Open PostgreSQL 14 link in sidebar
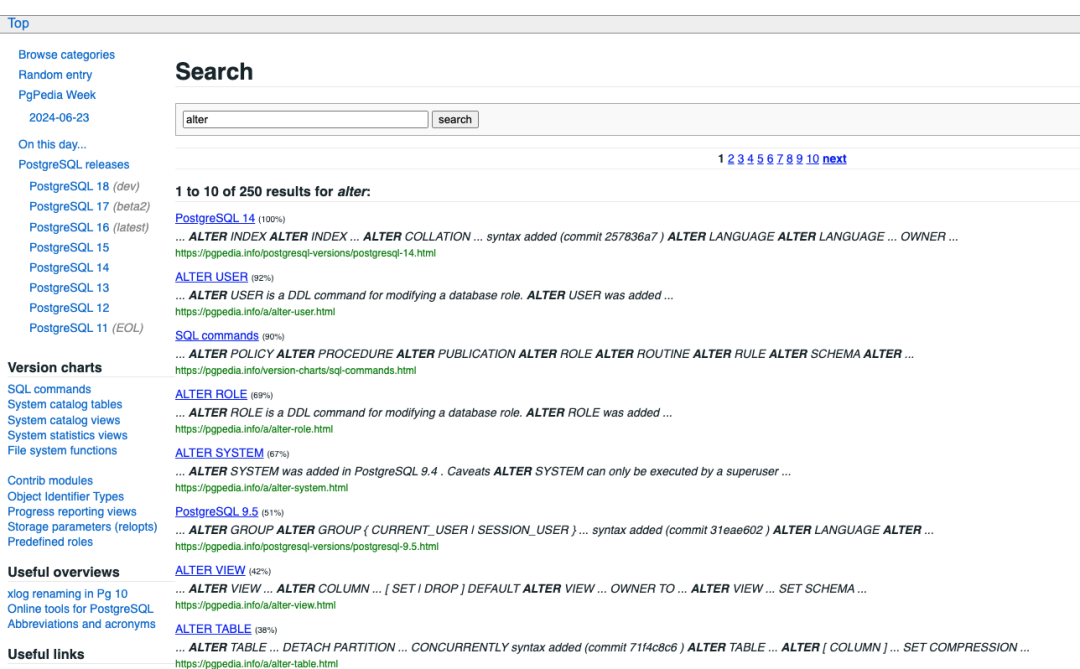This screenshot has height=669, width=1080. tap(69, 267)
